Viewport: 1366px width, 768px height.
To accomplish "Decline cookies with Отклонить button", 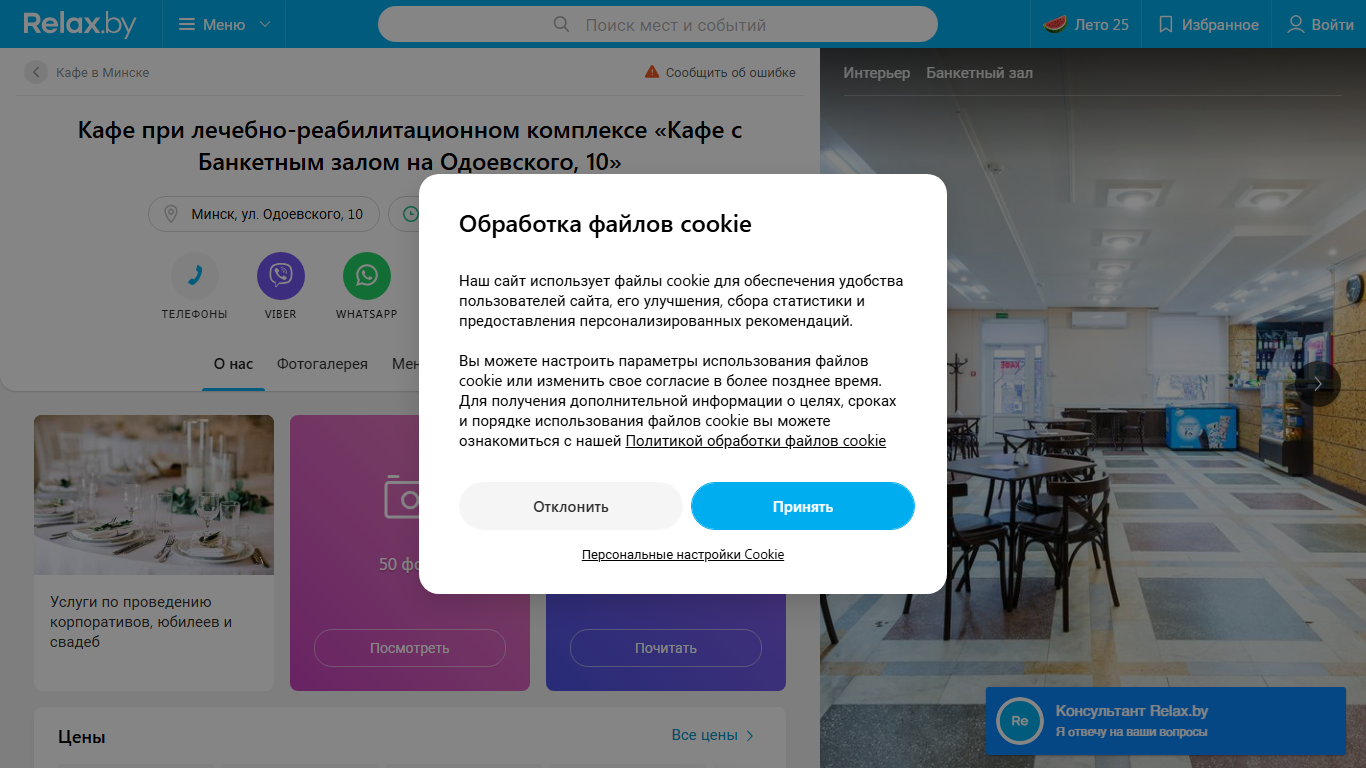I will (x=571, y=506).
